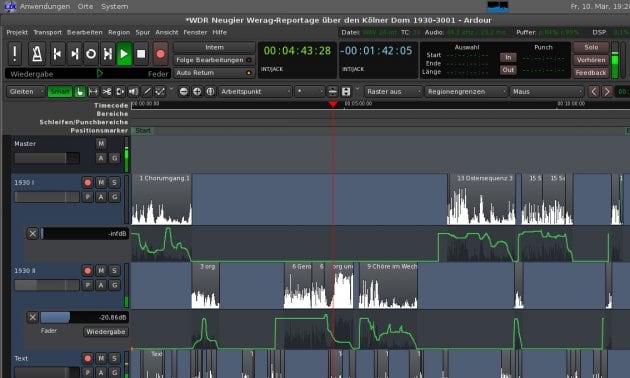The width and height of the screenshot is (630, 378).
Task: Open Wiedergabe automation mode for 1930 II
Action: pyautogui.click(x=106, y=332)
